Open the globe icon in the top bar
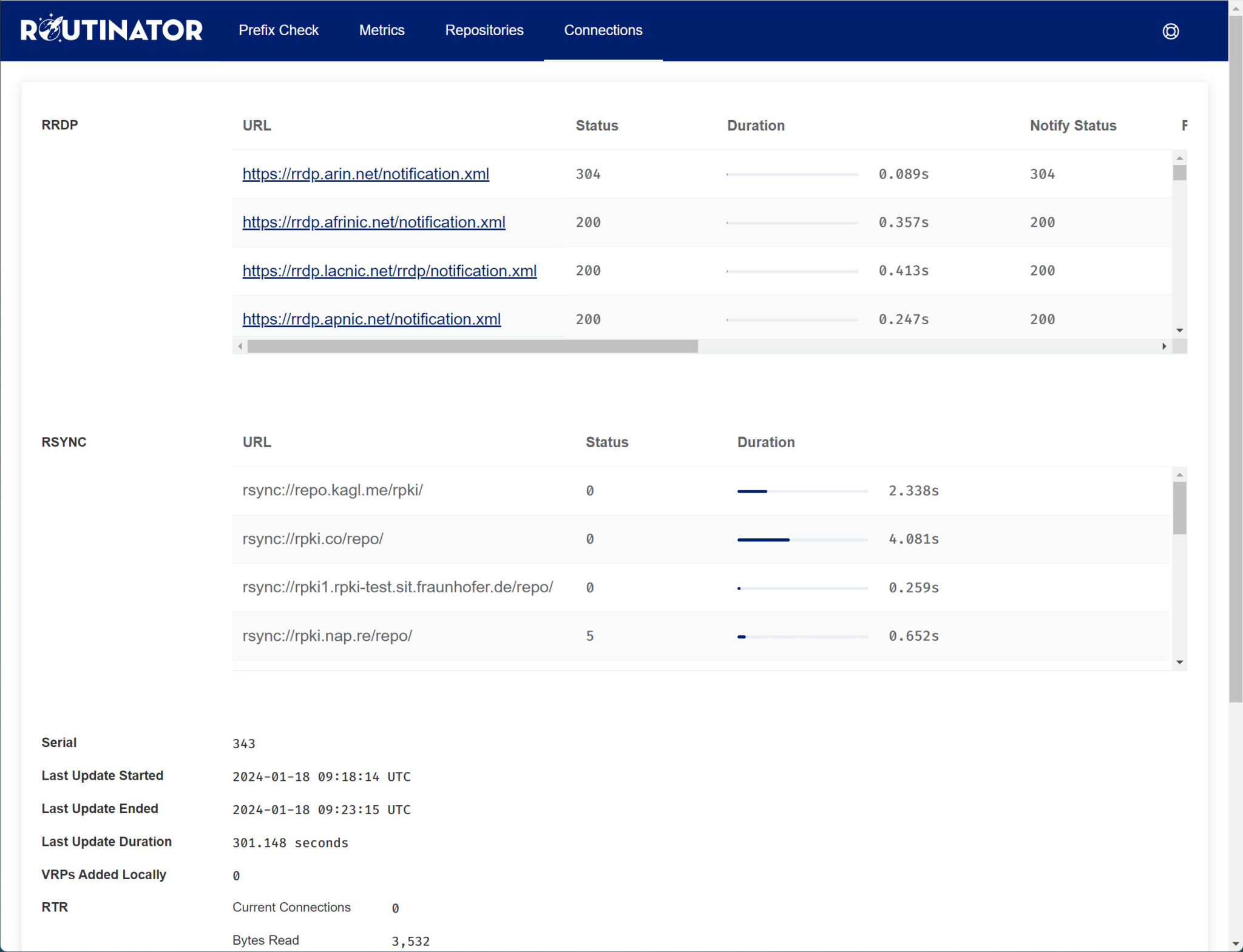The height and width of the screenshot is (952, 1243). click(x=1170, y=30)
